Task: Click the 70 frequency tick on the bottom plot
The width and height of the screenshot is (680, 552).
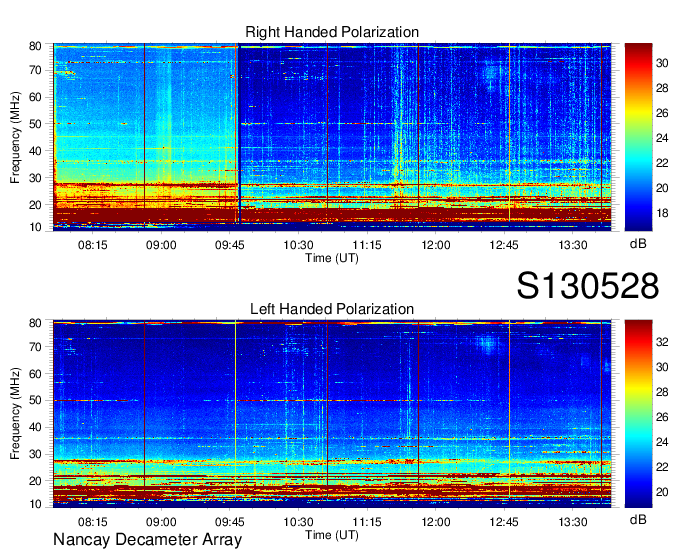Action: pyautogui.click(x=35, y=347)
